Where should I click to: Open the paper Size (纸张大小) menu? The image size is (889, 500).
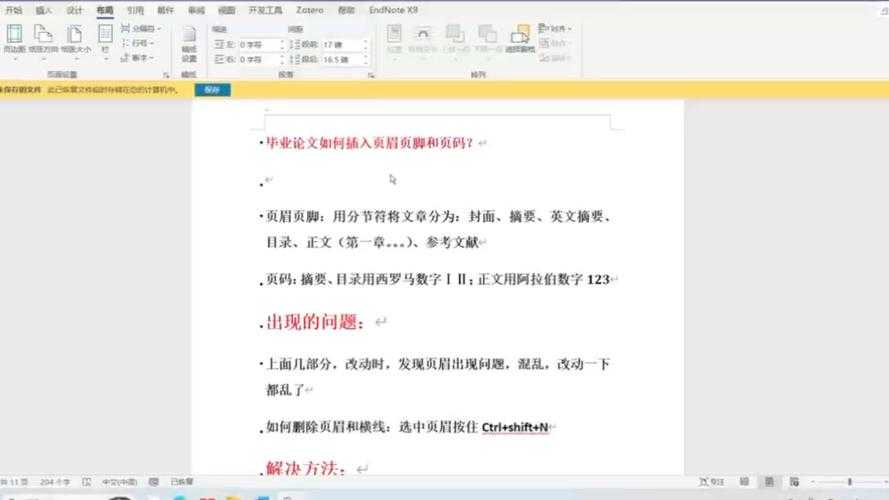pos(75,40)
